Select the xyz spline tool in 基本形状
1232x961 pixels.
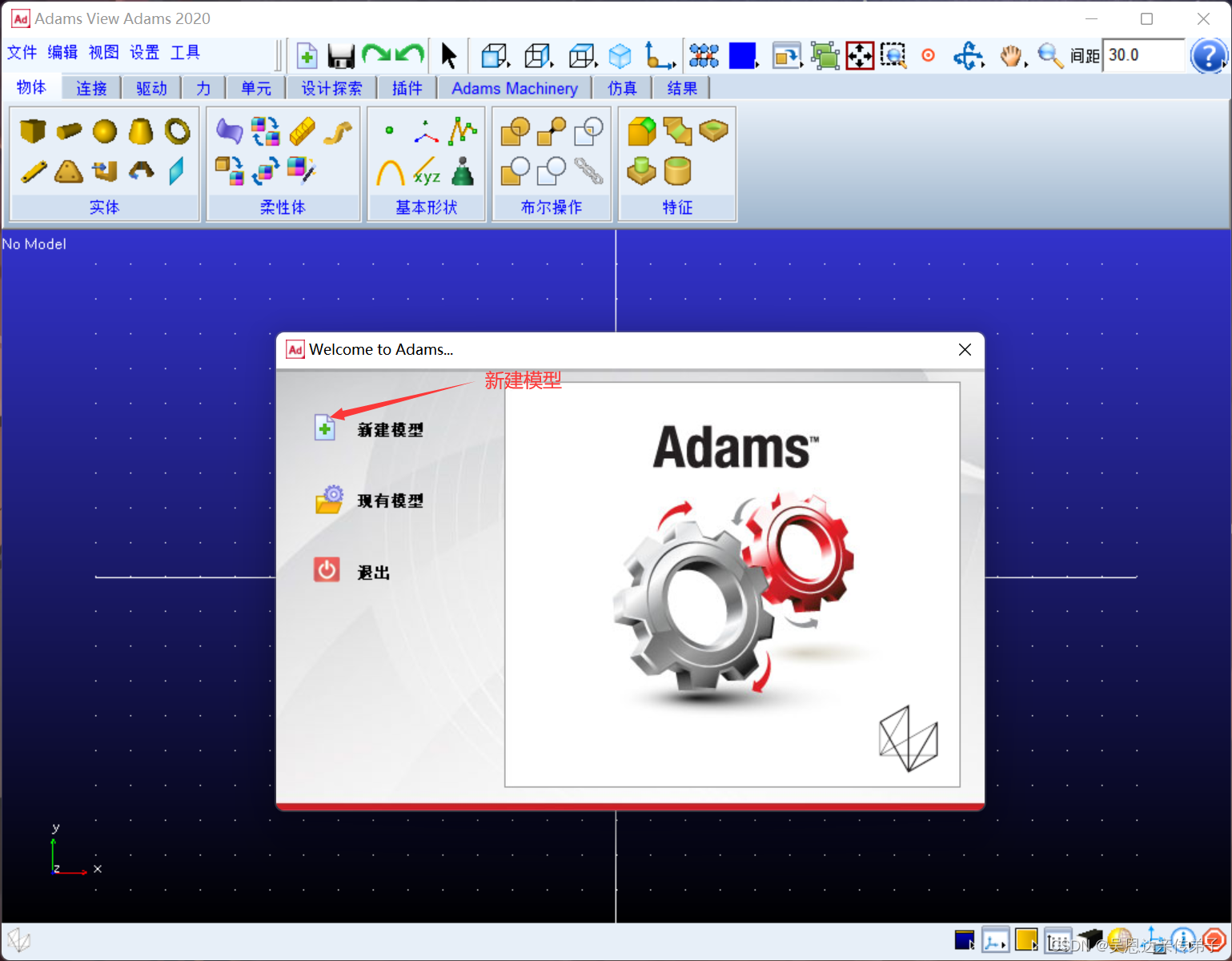point(426,171)
